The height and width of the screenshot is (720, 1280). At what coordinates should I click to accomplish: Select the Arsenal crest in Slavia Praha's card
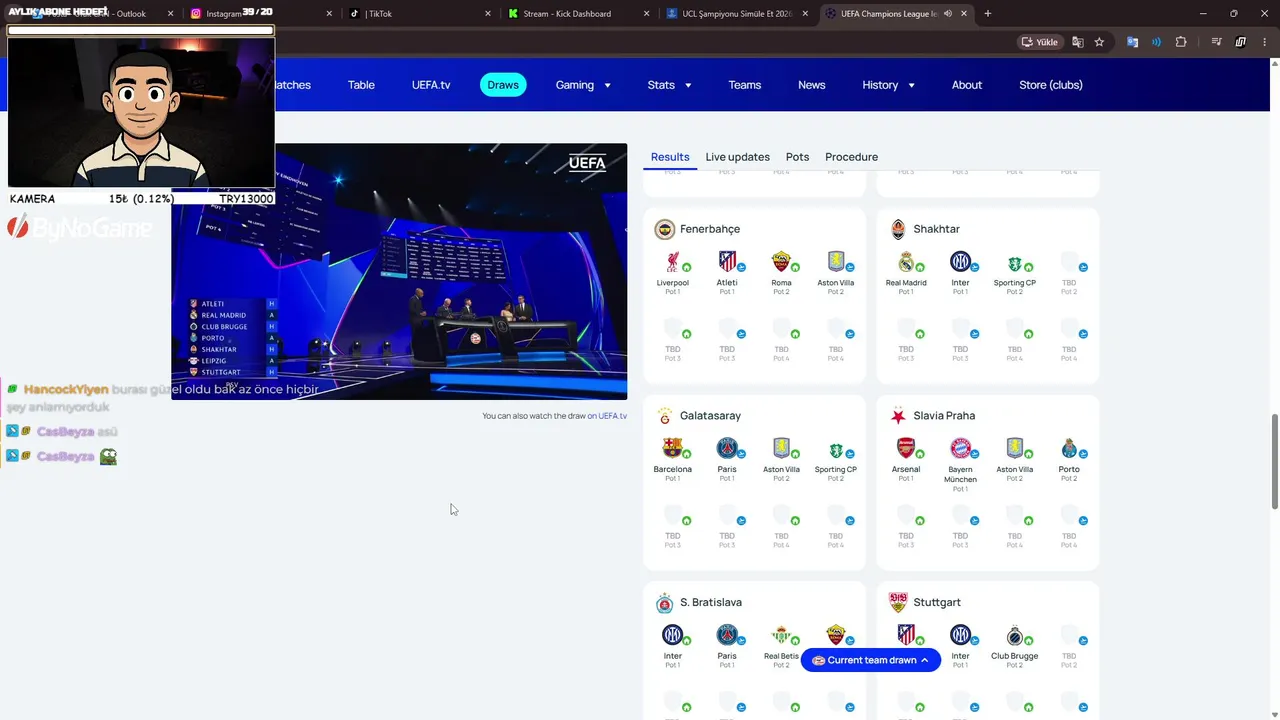pyautogui.click(x=906, y=449)
